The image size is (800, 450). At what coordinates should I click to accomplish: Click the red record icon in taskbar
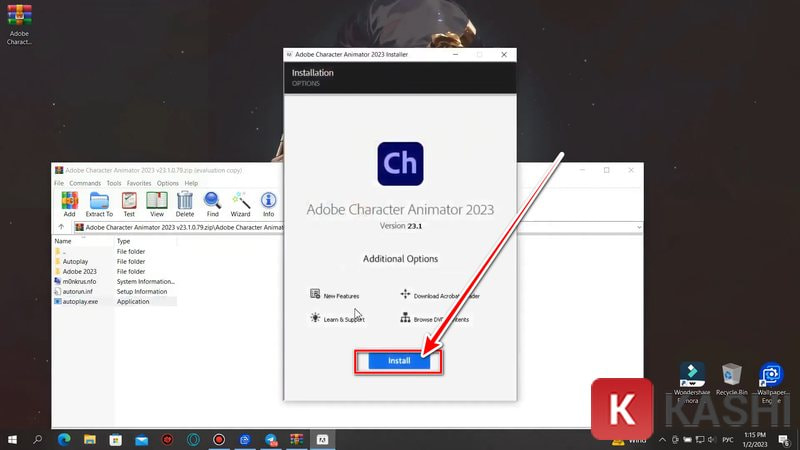coord(219,439)
